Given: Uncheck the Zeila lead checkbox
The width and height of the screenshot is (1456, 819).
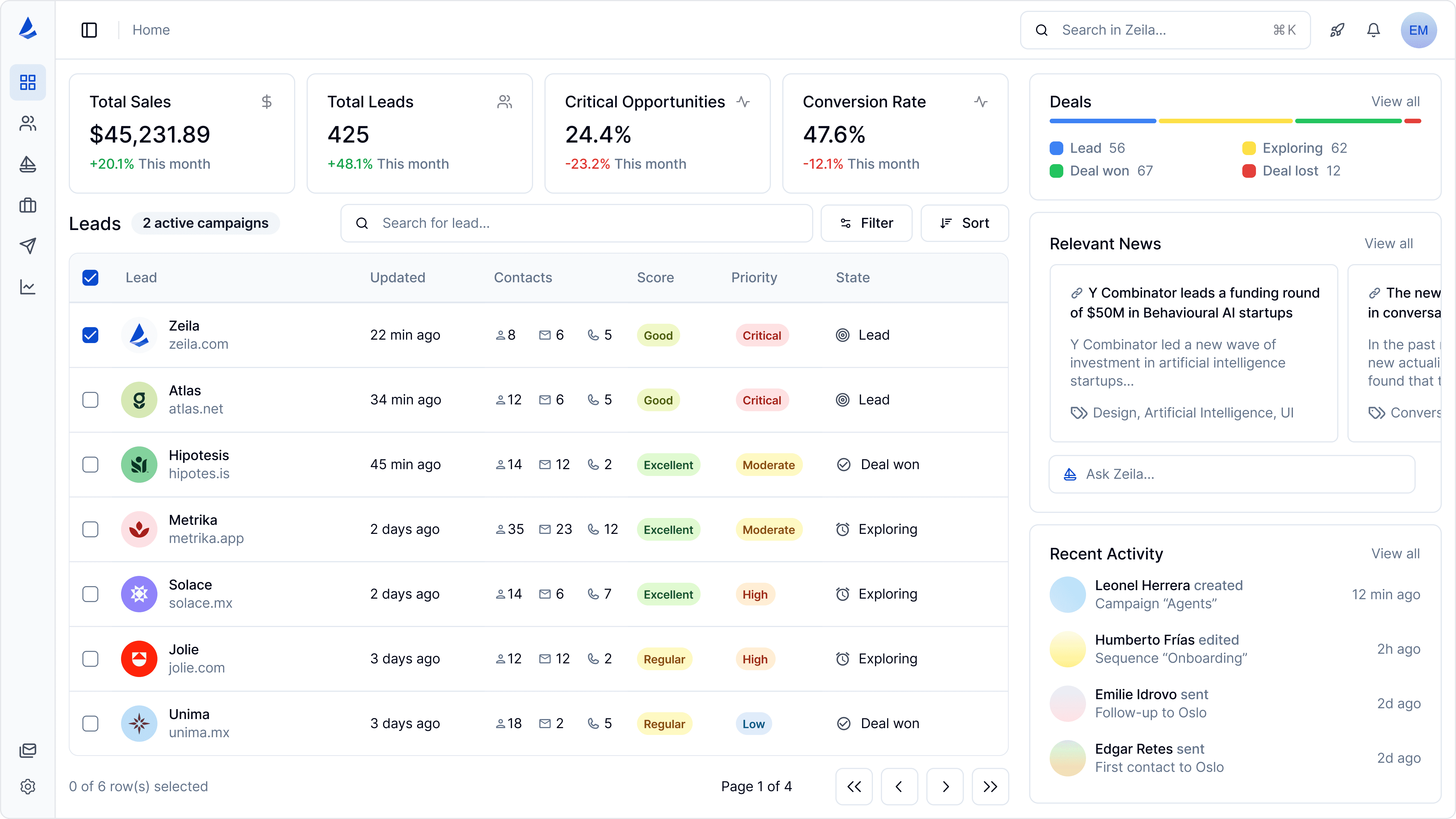Looking at the screenshot, I should pyautogui.click(x=90, y=335).
